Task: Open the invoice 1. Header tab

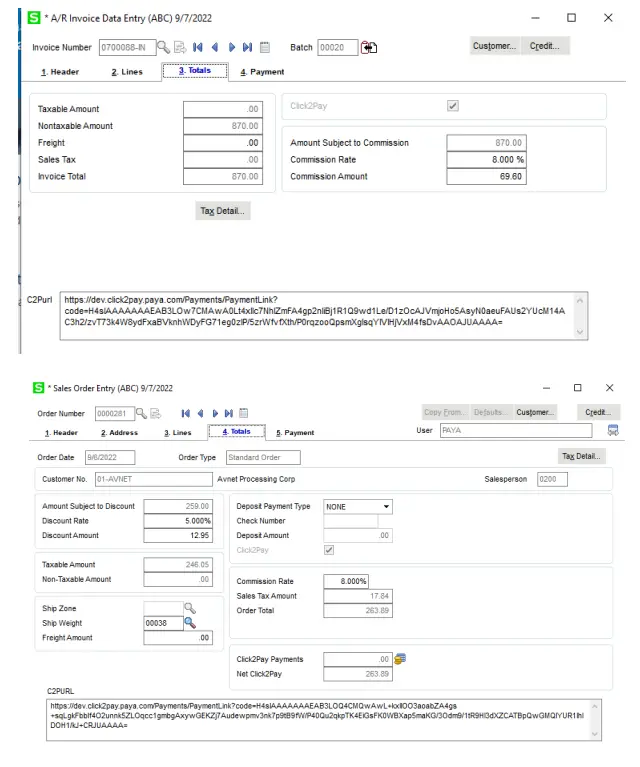Action: click(x=60, y=72)
